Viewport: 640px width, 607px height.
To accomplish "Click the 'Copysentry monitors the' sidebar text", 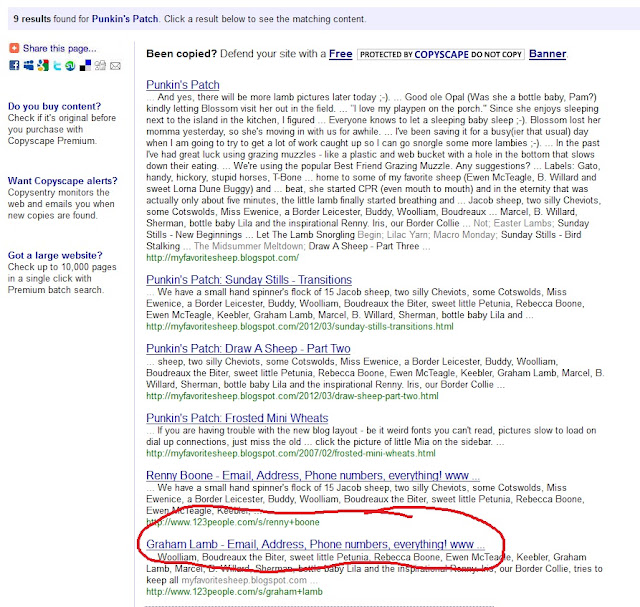I will [59, 192].
